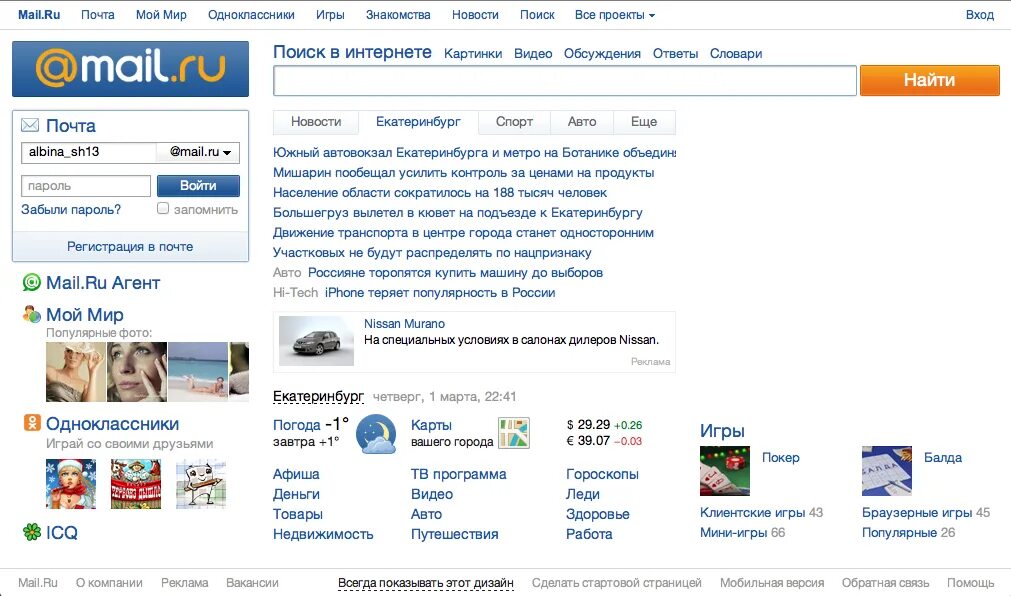Open the Покер game thumbnail
The height and width of the screenshot is (596, 1011).
(x=725, y=471)
